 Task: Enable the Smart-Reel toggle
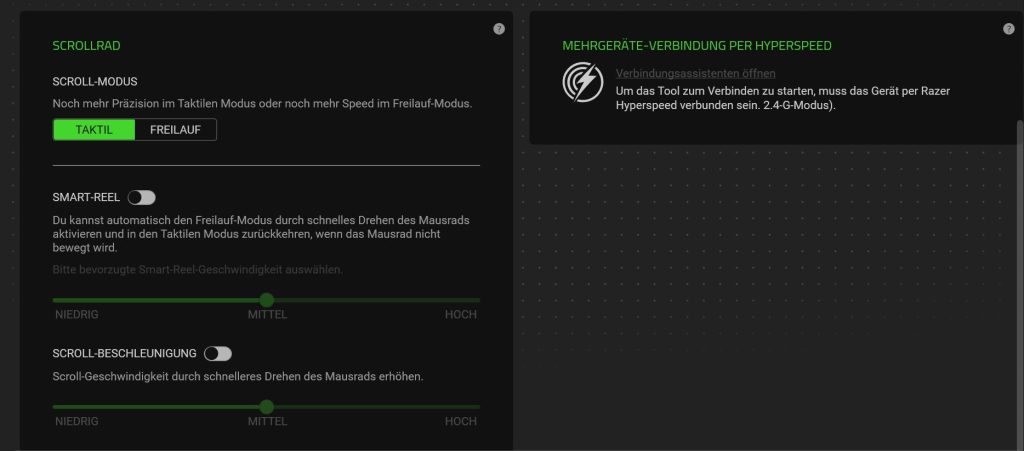(x=142, y=198)
